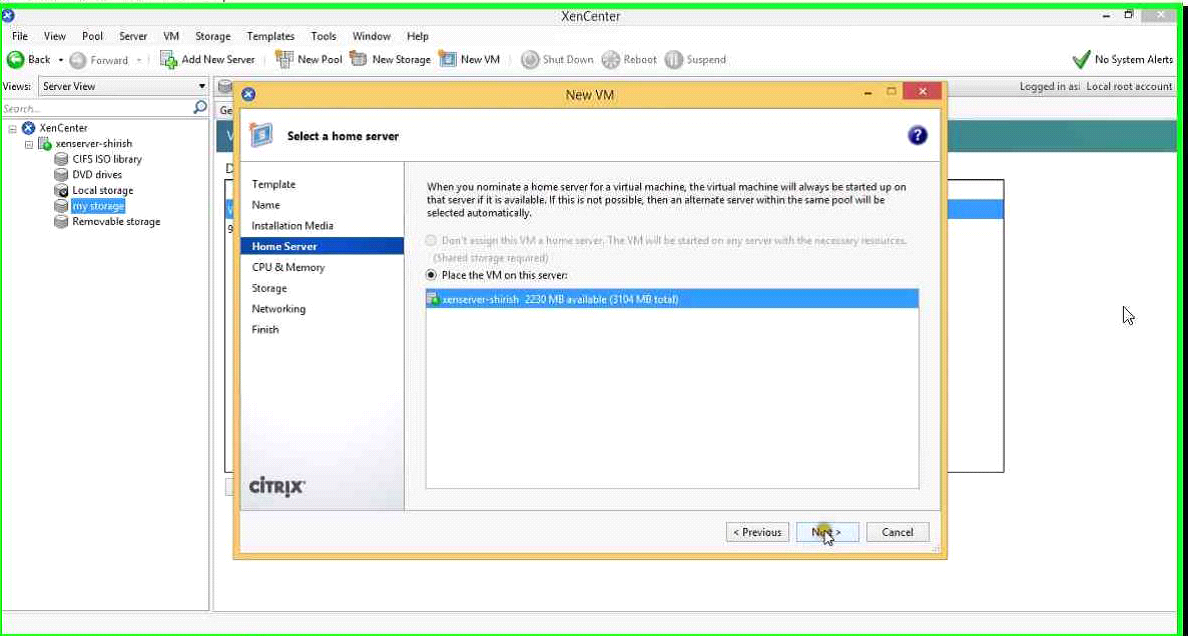
Task: Go to the CPU & Memory wizard step
Action: click(x=288, y=267)
